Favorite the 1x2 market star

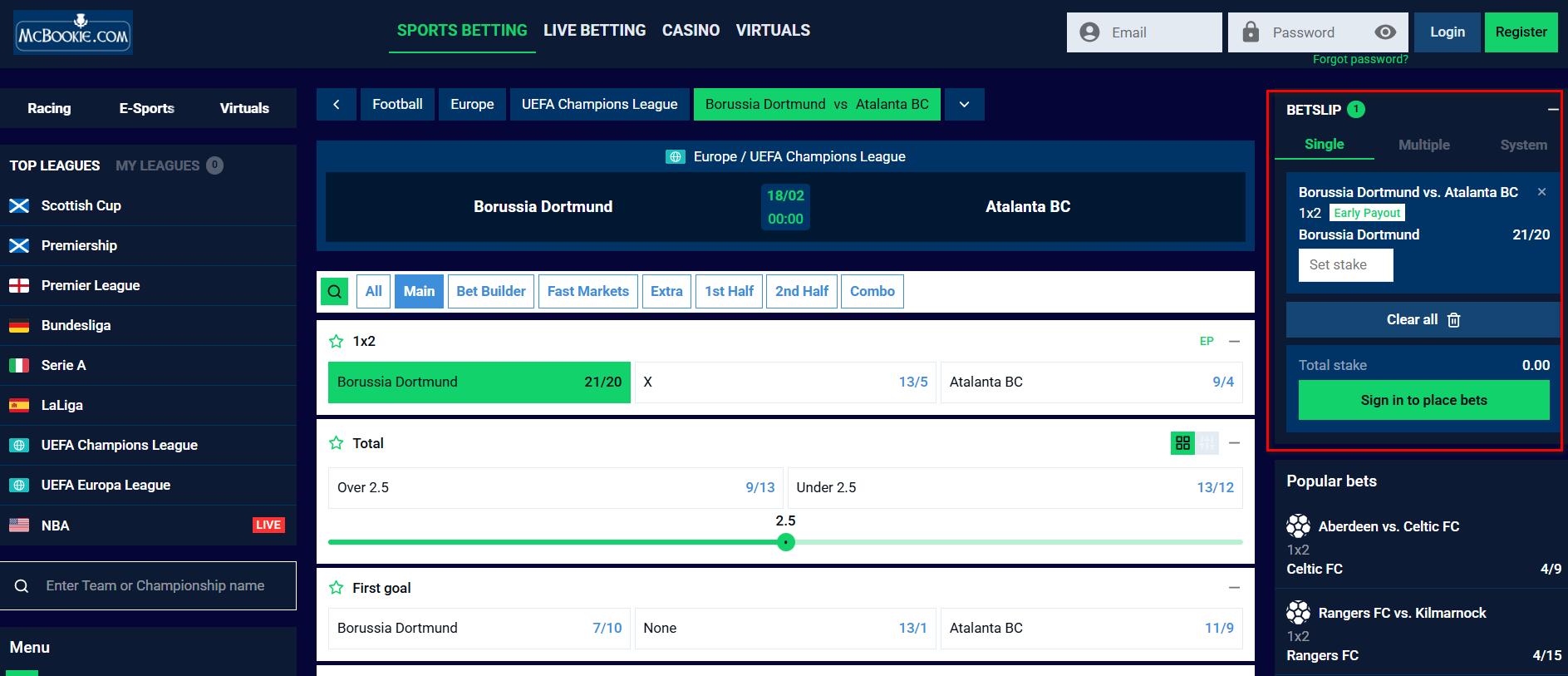point(337,341)
